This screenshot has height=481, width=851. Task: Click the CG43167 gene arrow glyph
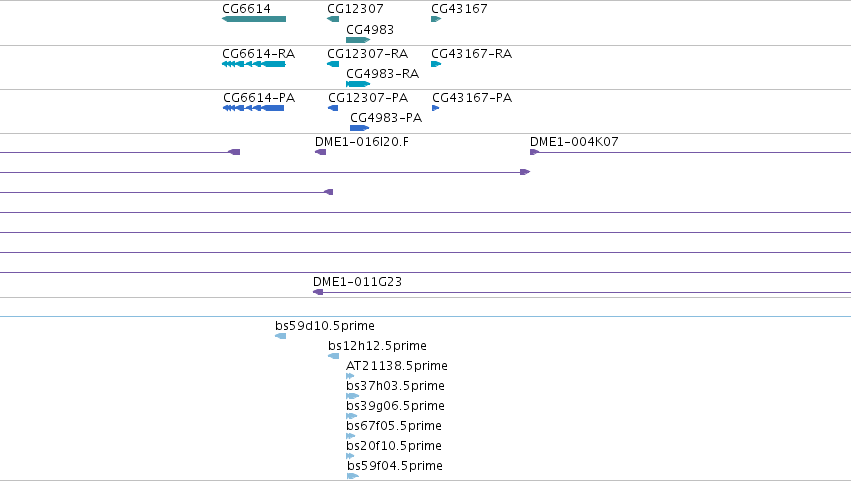[436, 19]
